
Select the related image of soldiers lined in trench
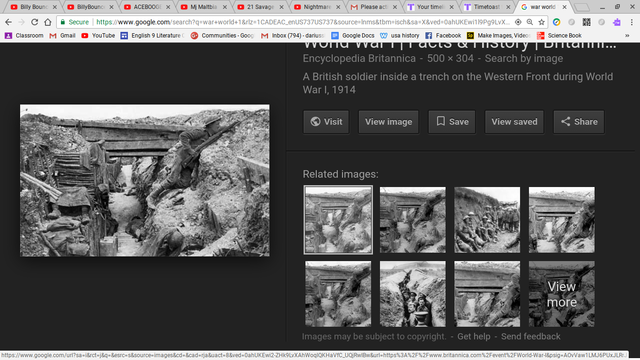point(413,294)
